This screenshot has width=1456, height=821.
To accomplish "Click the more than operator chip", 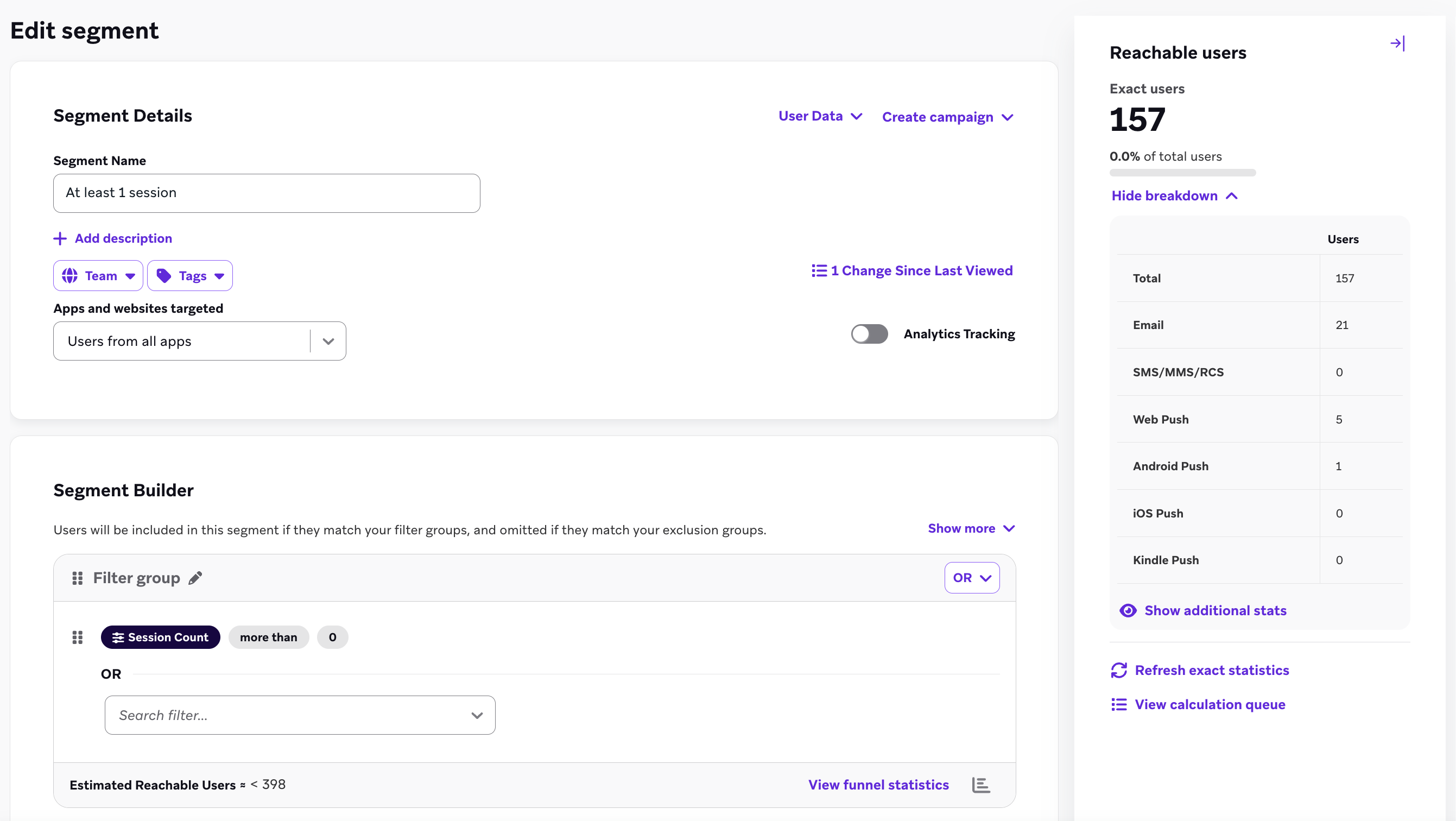I will click(269, 637).
